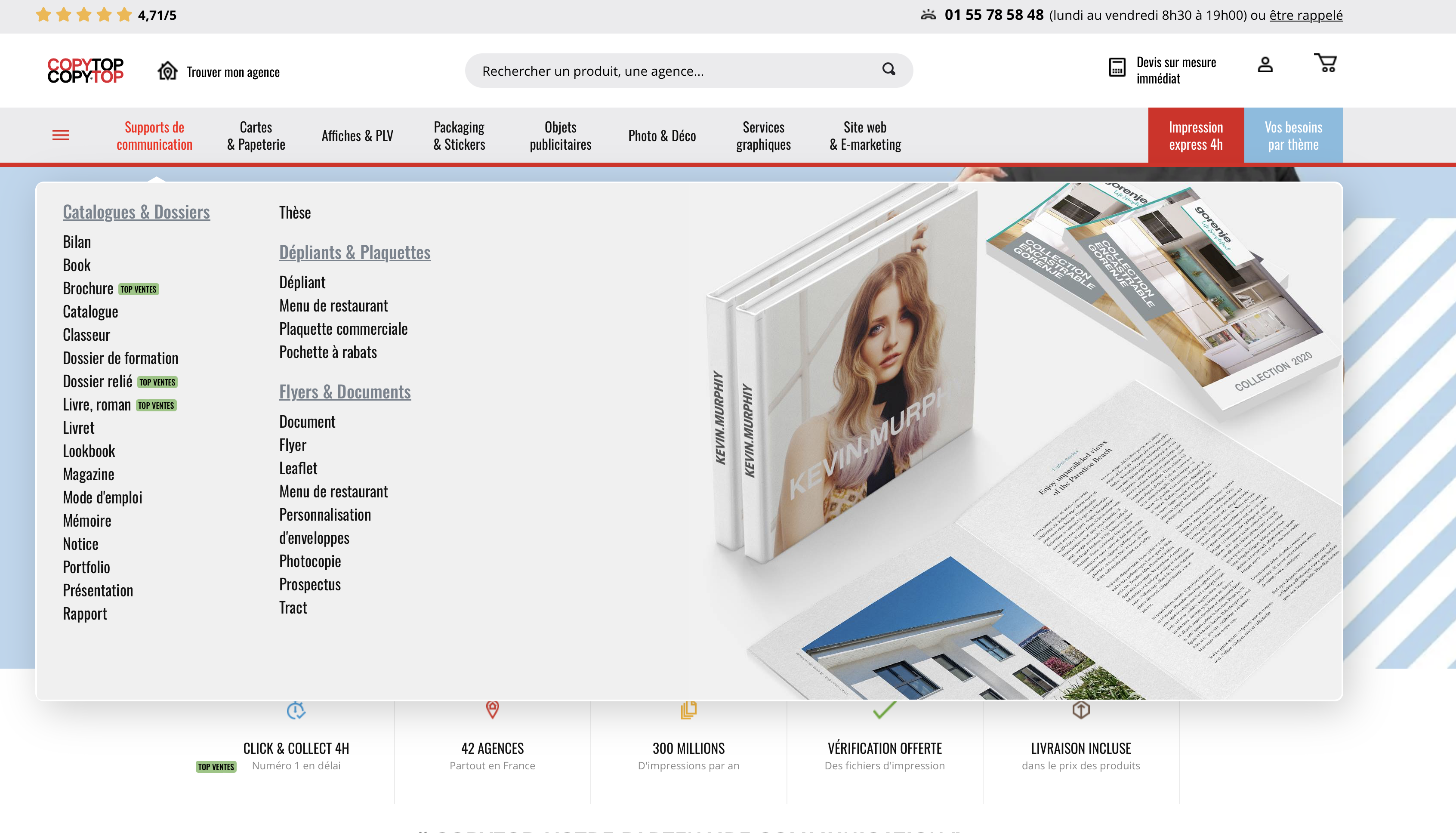Click the 300 Millions documents icon

[x=689, y=710]
